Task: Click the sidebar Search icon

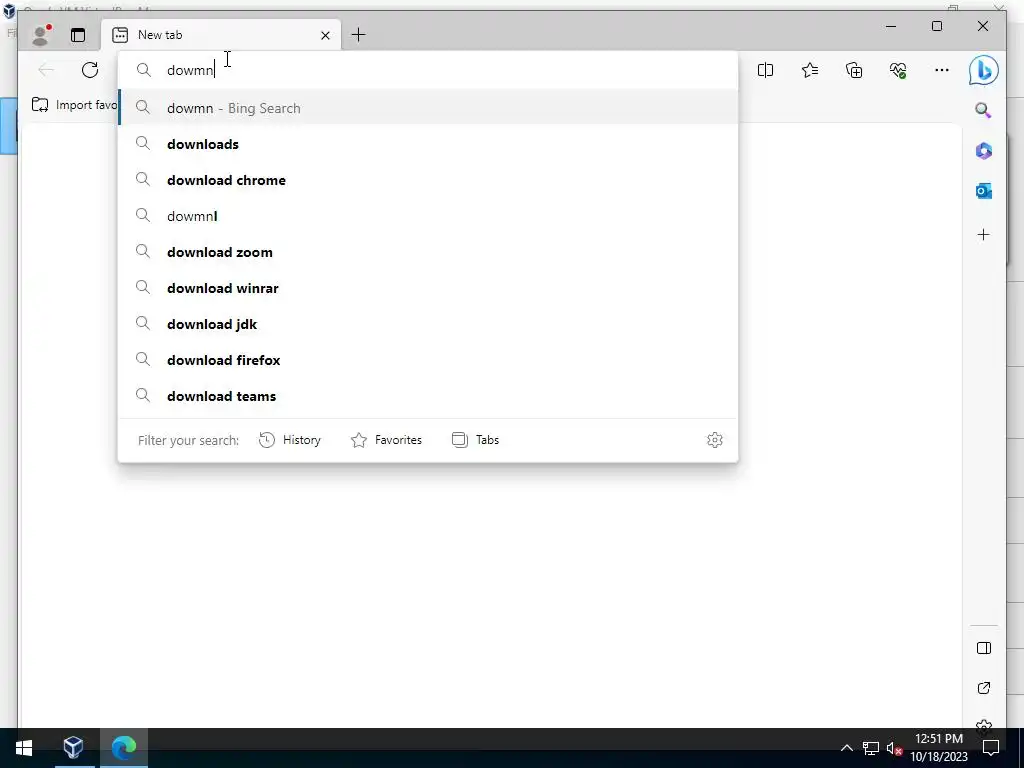Action: pyautogui.click(x=984, y=110)
